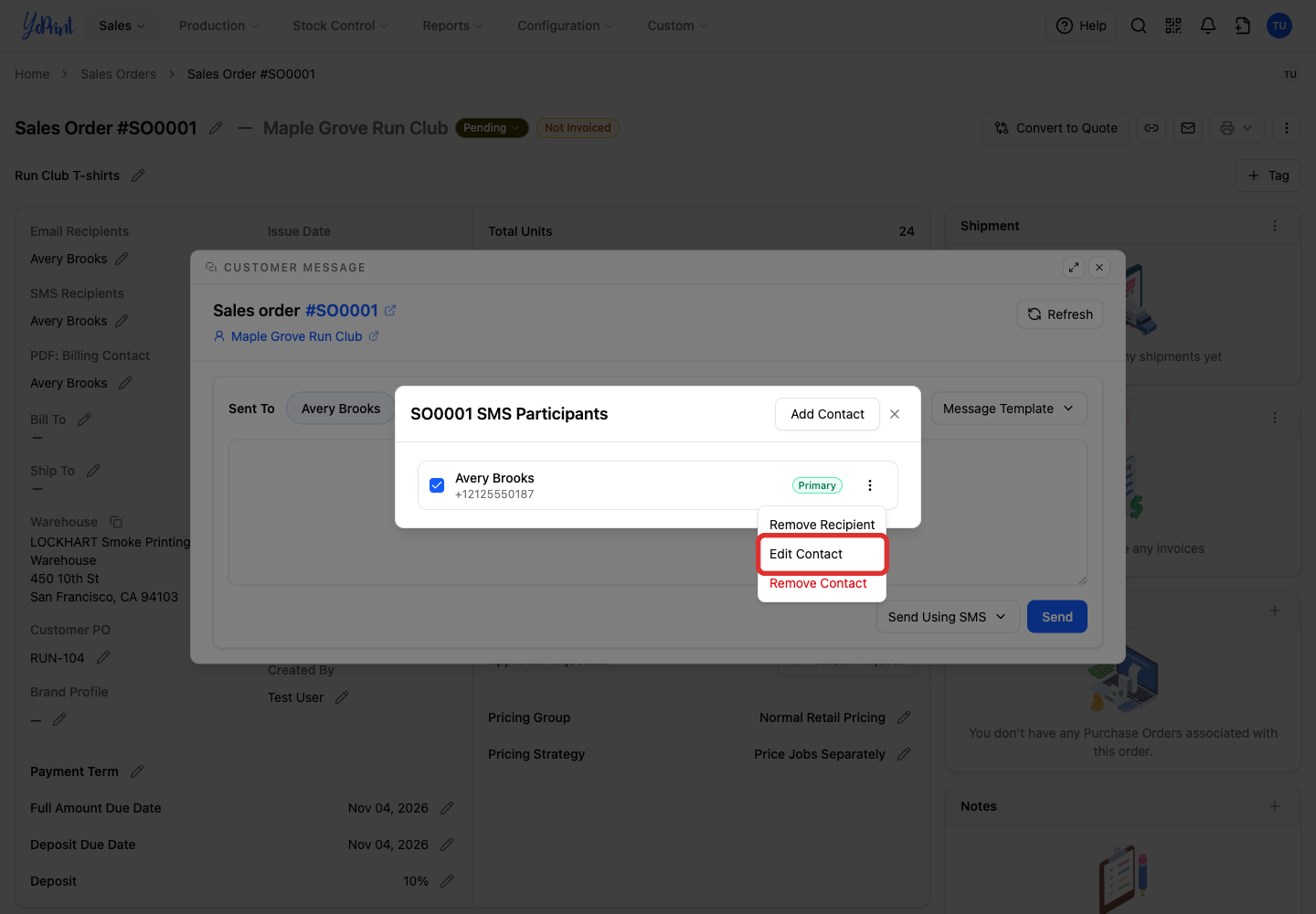Edit Created By Test User pencil
Image resolution: width=1316 pixels, height=914 pixels.
(342, 697)
